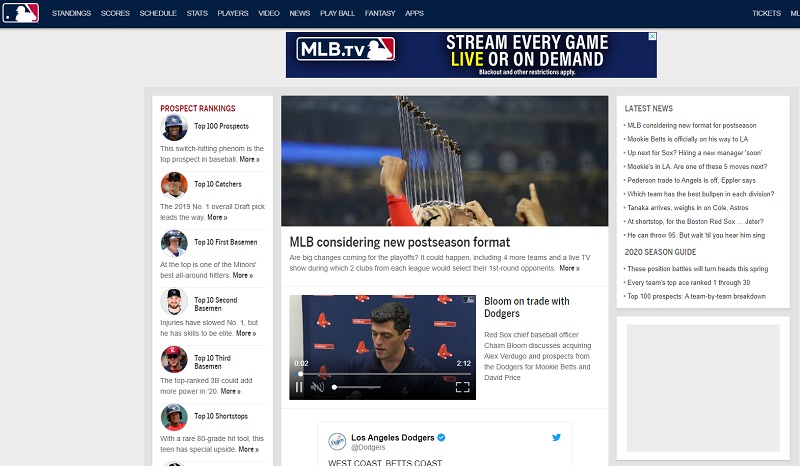Viewport: 800px width, 466px height.
Task: Open Top 10 First Basemen player photo
Action: click(174, 243)
